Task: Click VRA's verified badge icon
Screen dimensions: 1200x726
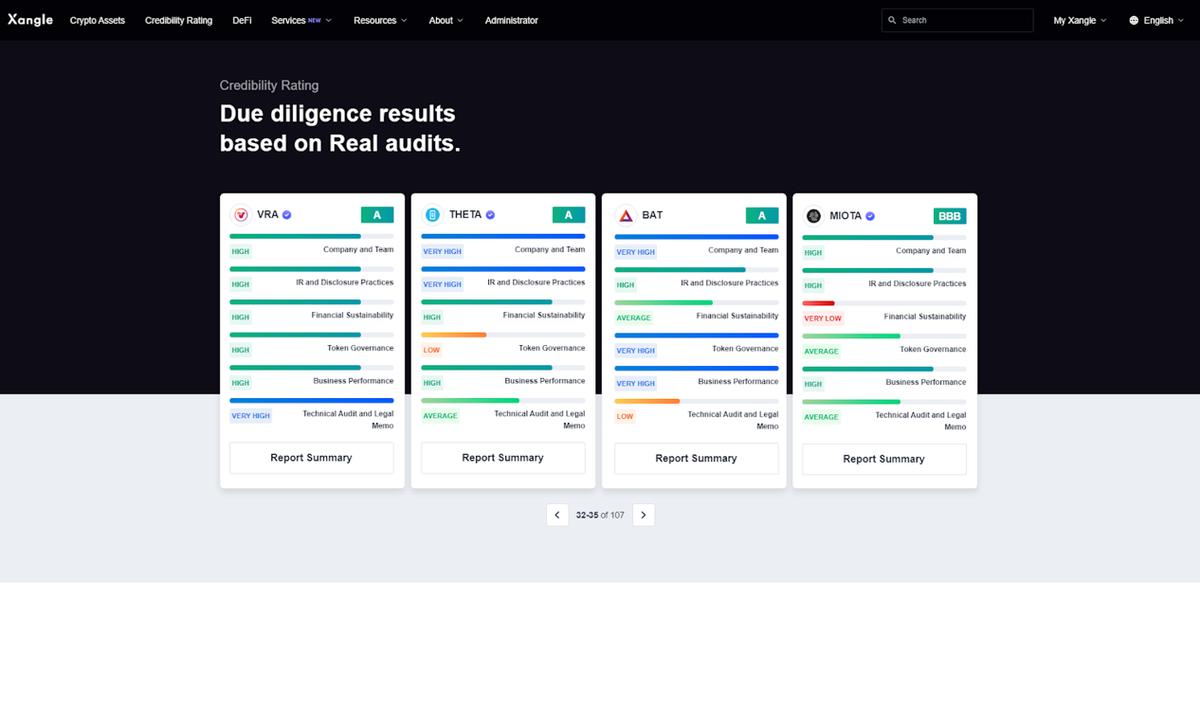Action: (287, 215)
